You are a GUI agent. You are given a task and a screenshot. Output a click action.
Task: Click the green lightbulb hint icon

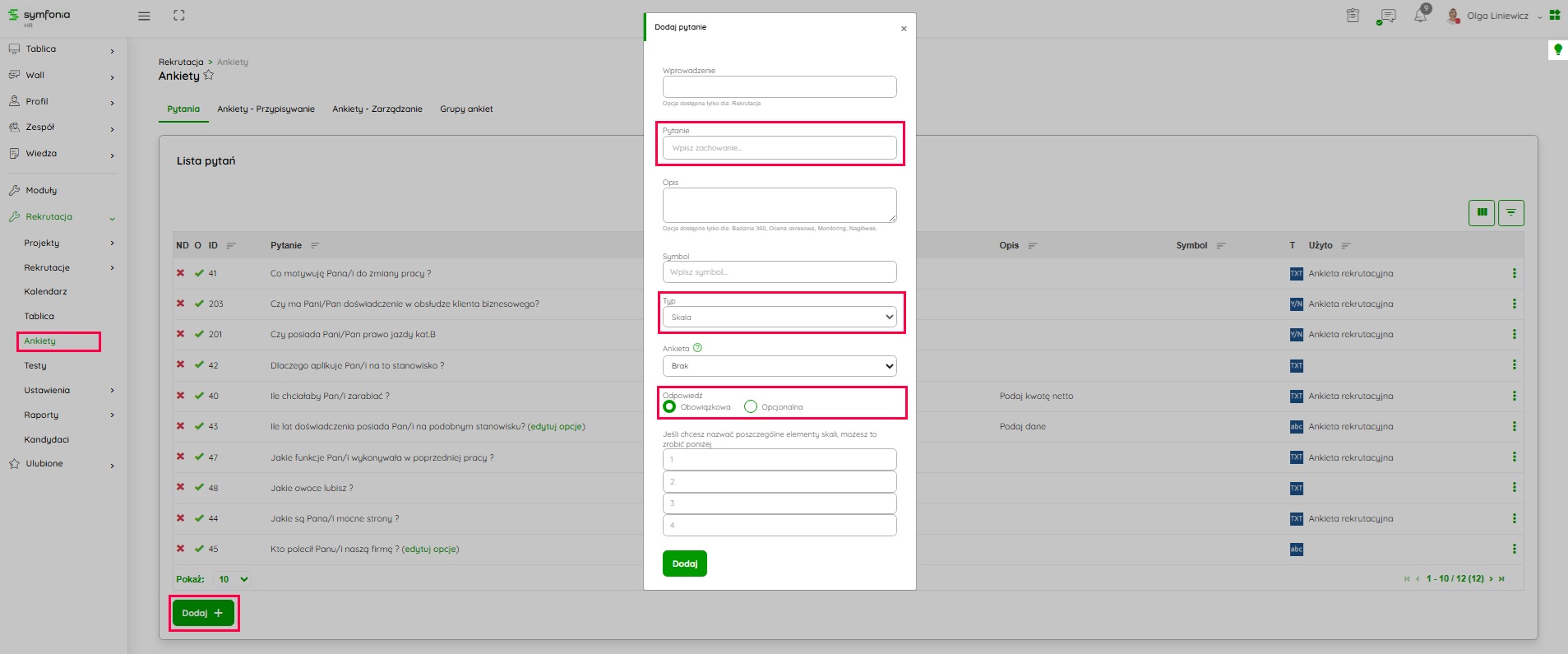(1557, 50)
